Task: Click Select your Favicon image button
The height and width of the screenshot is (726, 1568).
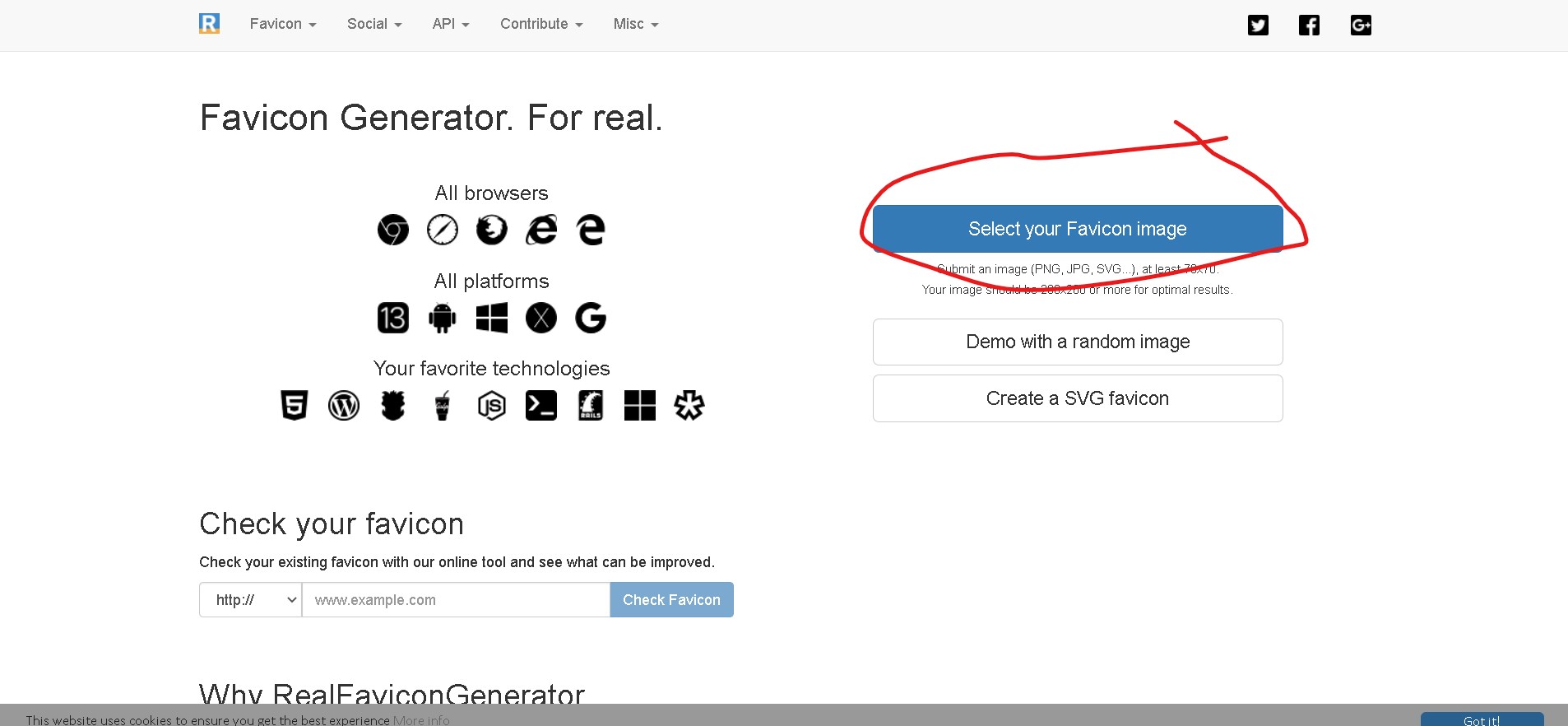Action: coord(1078,229)
